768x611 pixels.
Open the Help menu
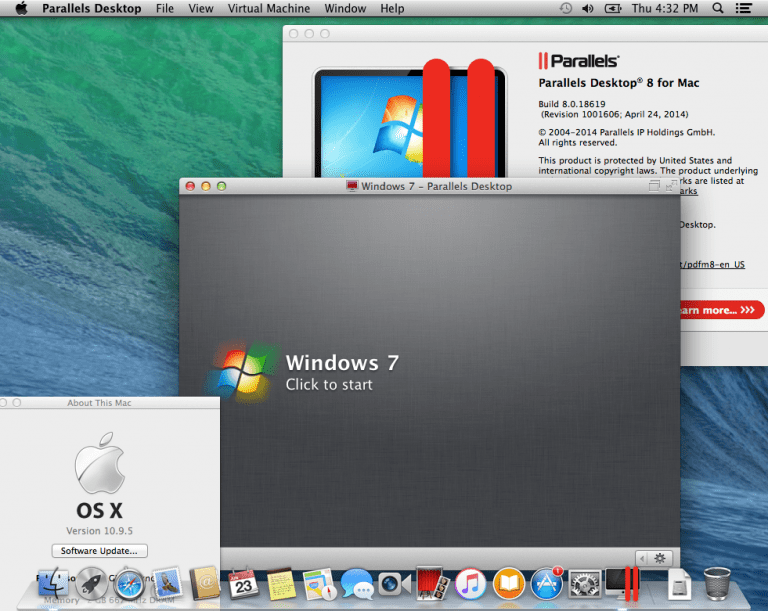tap(392, 8)
